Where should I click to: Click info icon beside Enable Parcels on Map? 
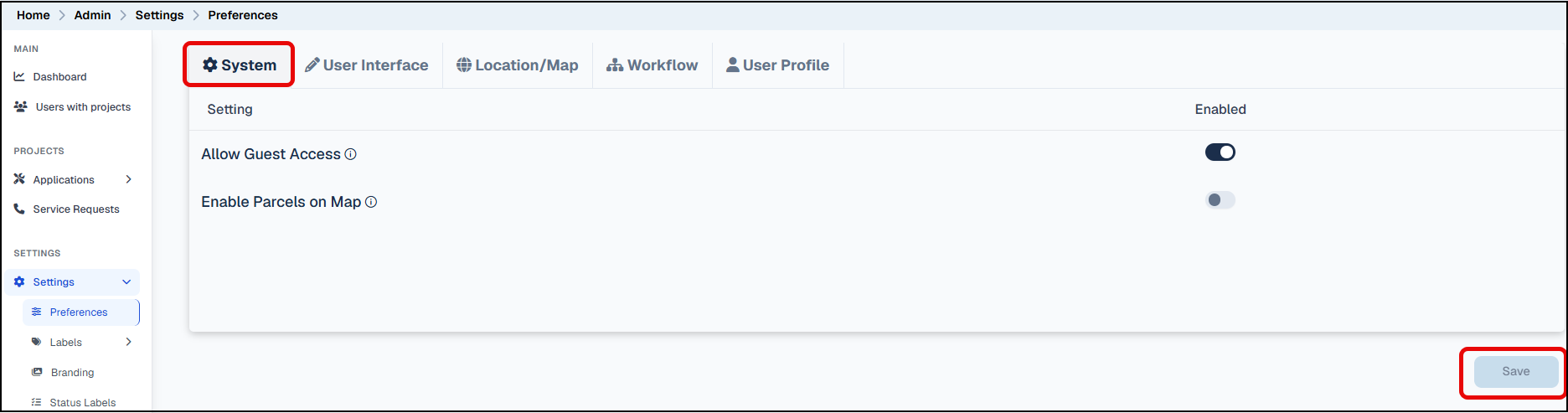coord(371,202)
